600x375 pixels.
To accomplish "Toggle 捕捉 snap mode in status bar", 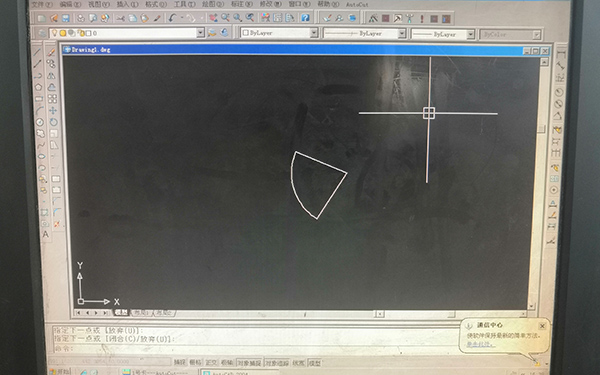I will tap(179, 362).
